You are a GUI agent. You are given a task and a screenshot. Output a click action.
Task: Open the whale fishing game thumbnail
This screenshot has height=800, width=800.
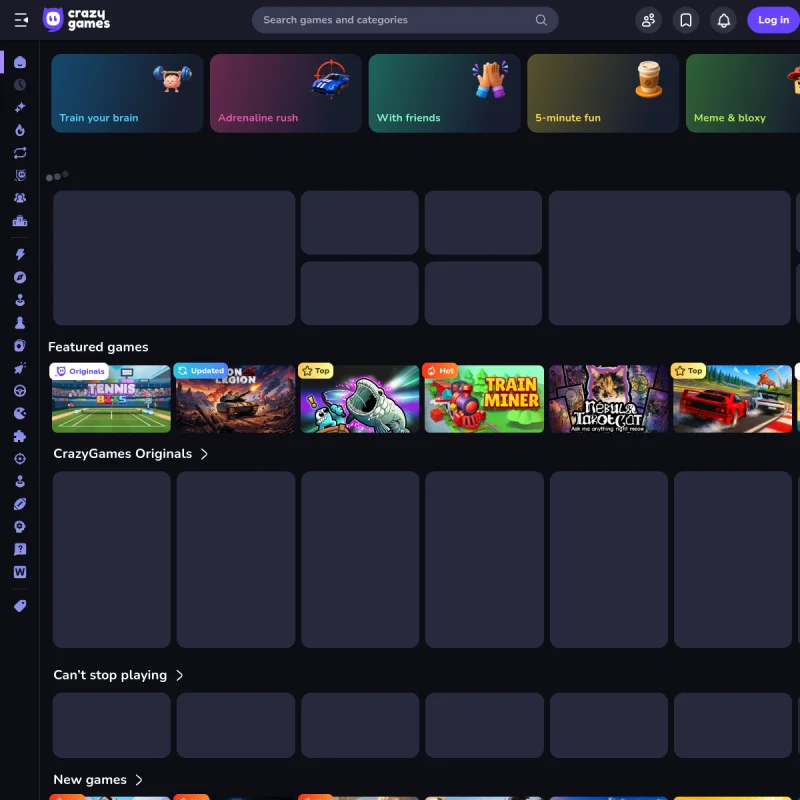[360, 399]
